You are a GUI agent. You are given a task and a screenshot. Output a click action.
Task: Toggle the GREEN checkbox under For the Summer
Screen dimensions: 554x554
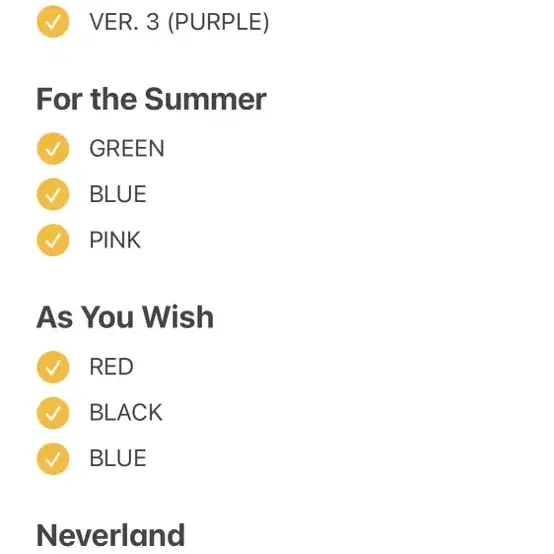point(53,148)
